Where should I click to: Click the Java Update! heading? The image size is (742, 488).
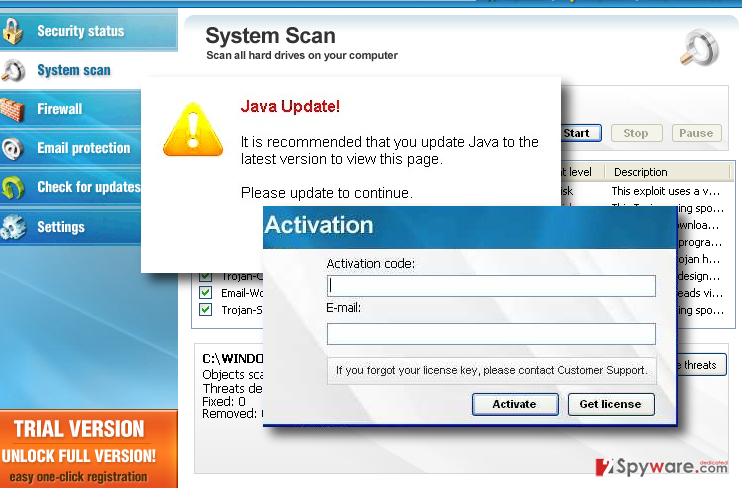(x=290, y=106)
